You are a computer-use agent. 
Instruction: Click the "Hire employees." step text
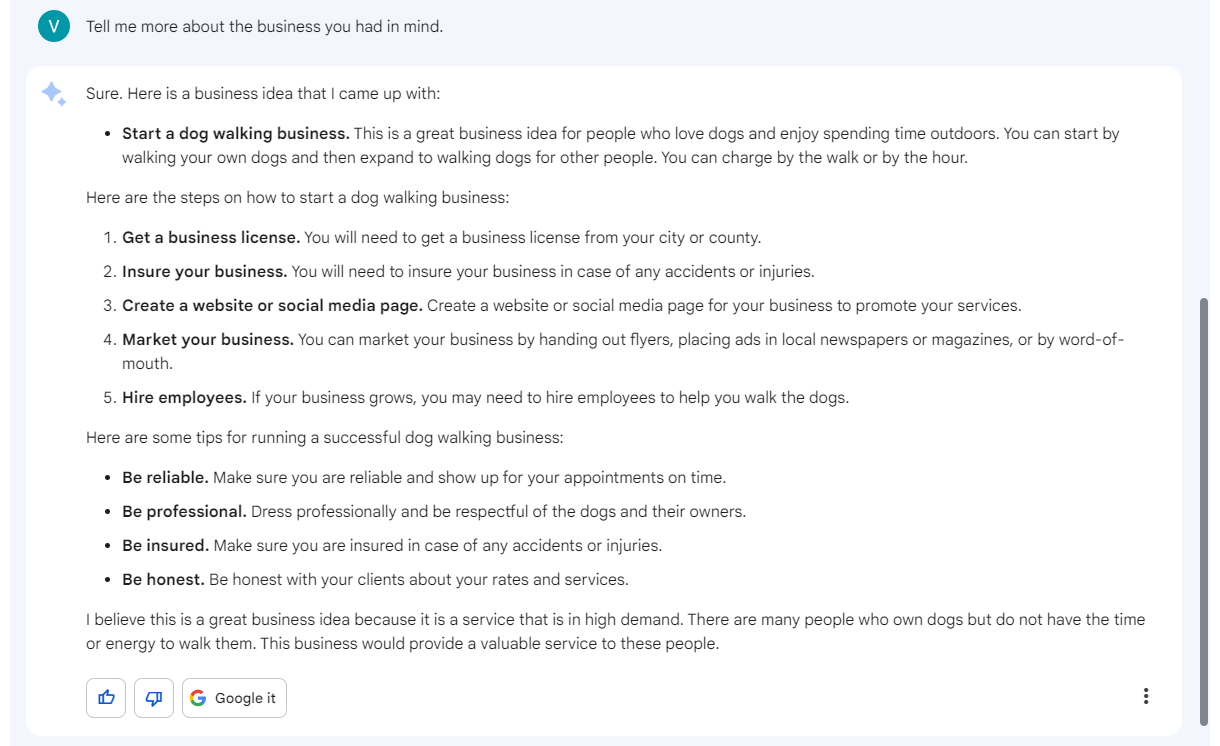(184, 397)
